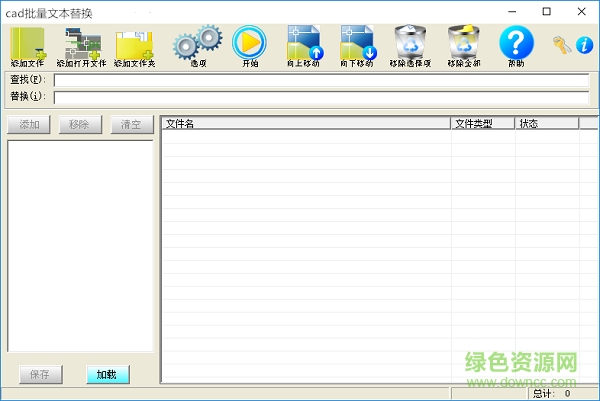Sort by the 状态 column header

click(x=547, y=124)
